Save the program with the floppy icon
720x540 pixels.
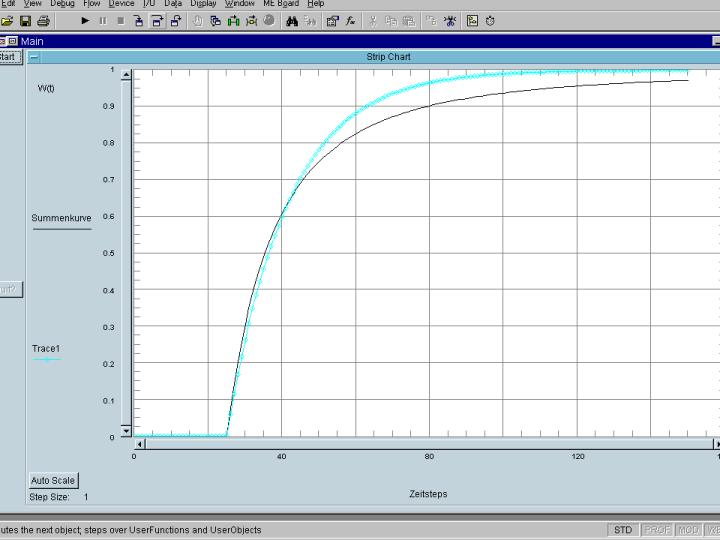[x=25, y=21]
